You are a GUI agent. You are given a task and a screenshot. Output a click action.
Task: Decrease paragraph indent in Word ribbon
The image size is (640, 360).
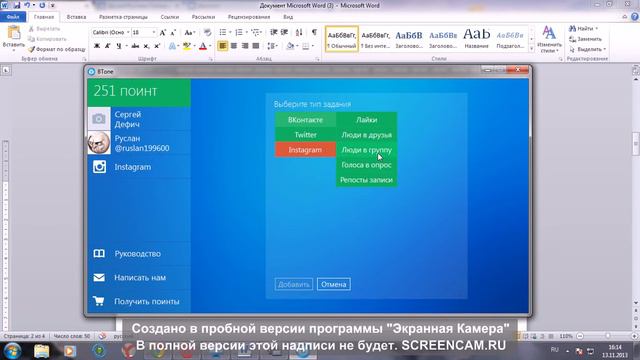tap(274, 32)
